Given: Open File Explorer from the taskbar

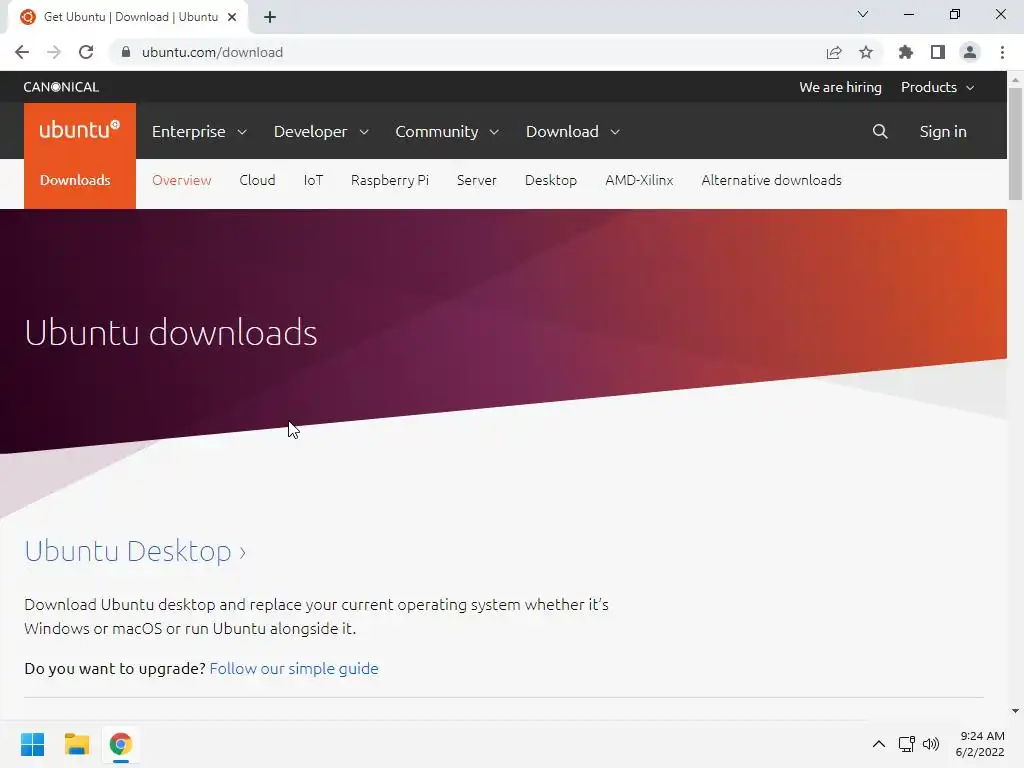Looking at the screenshot, I should [77, 744].
